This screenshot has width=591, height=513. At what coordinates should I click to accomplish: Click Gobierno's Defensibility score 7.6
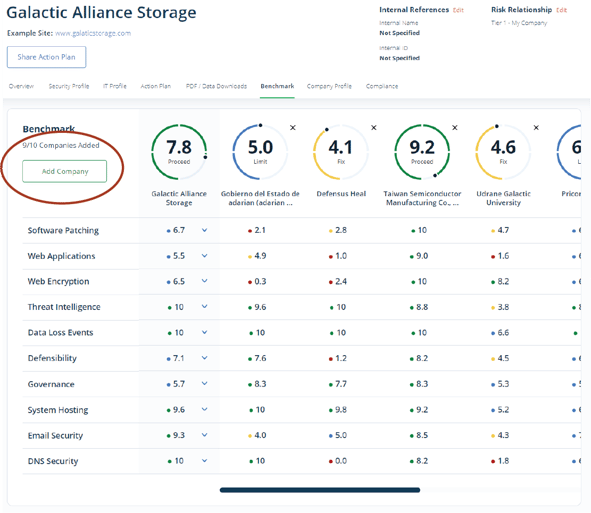[x=260, y=358]
